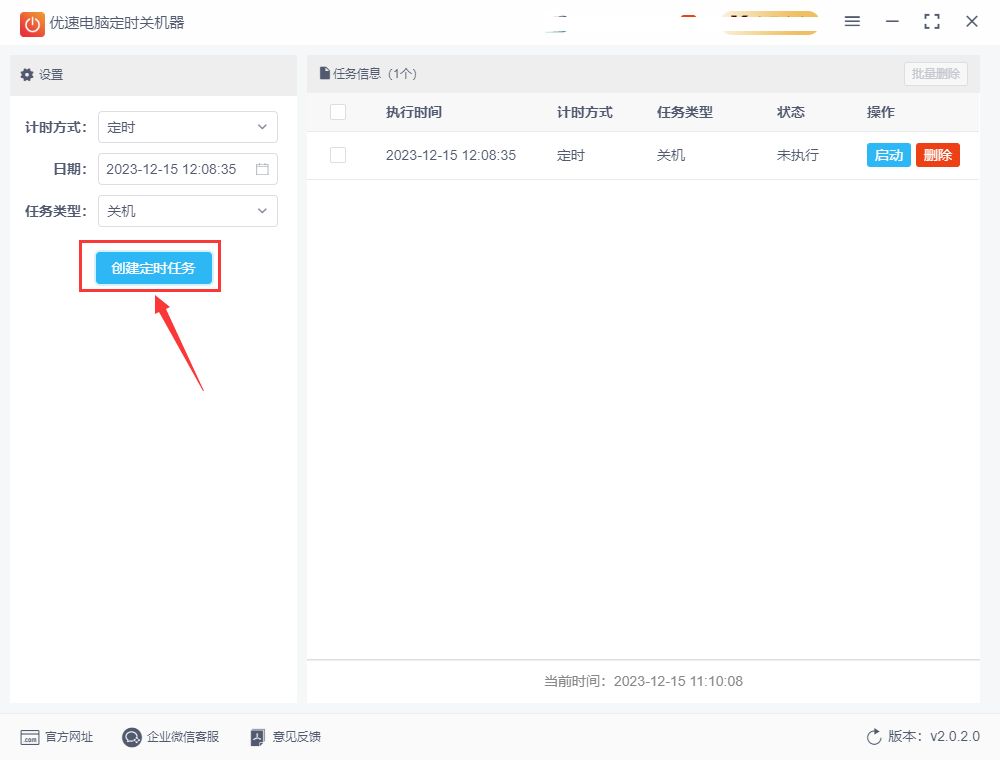Click the red 删除 button
The width and height of the screenshot is (1000, 760).
(x=938, y=155)
